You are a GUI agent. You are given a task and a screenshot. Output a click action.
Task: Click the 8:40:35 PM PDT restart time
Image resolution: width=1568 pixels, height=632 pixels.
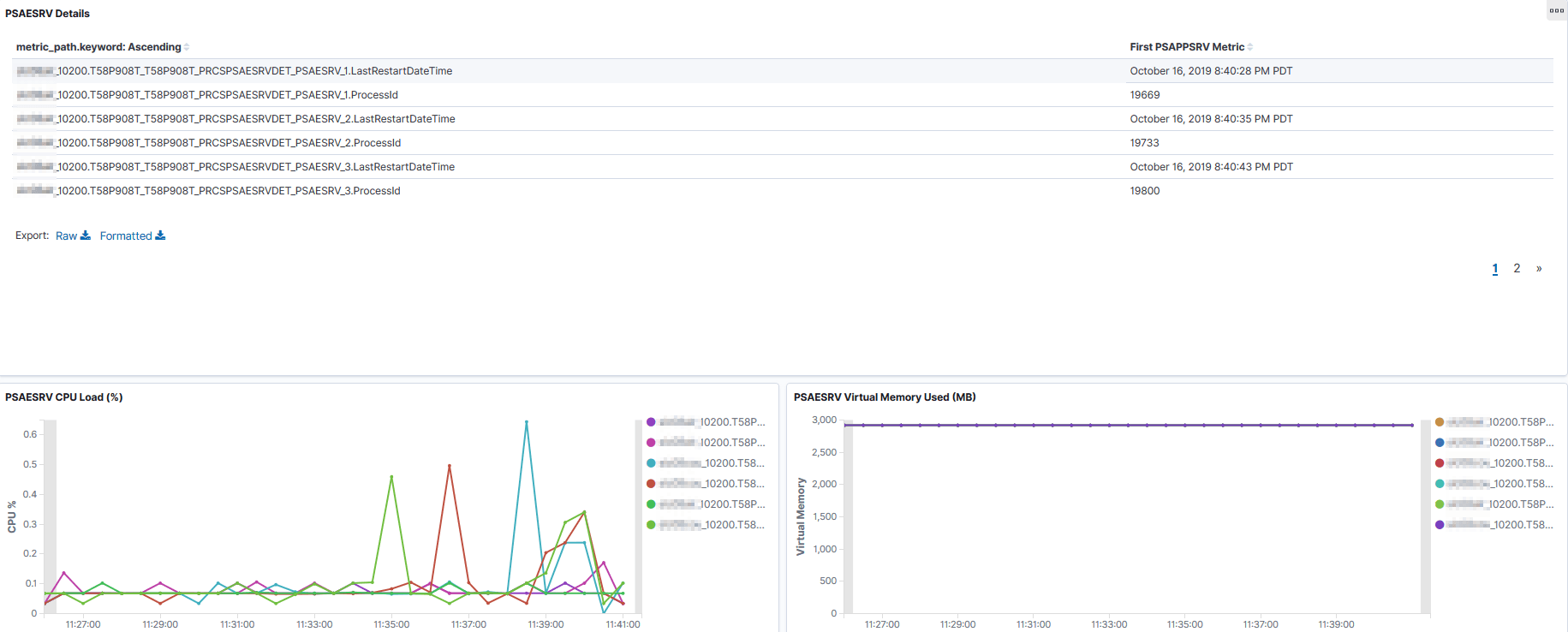tap(1211, 119)
